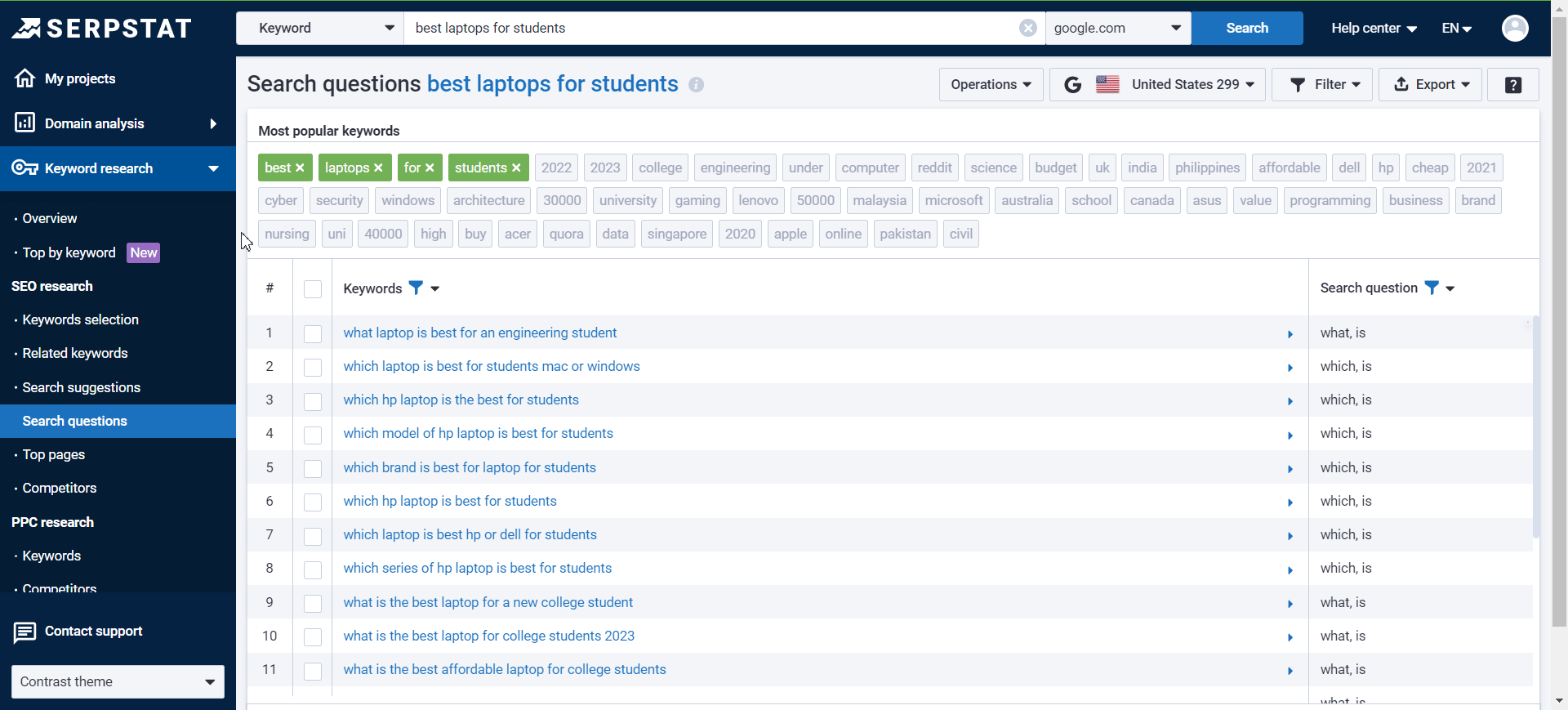Screen dimensions: 1568x710
Task: Expand the Contrast theme dropdown
Action: point(118,681)
